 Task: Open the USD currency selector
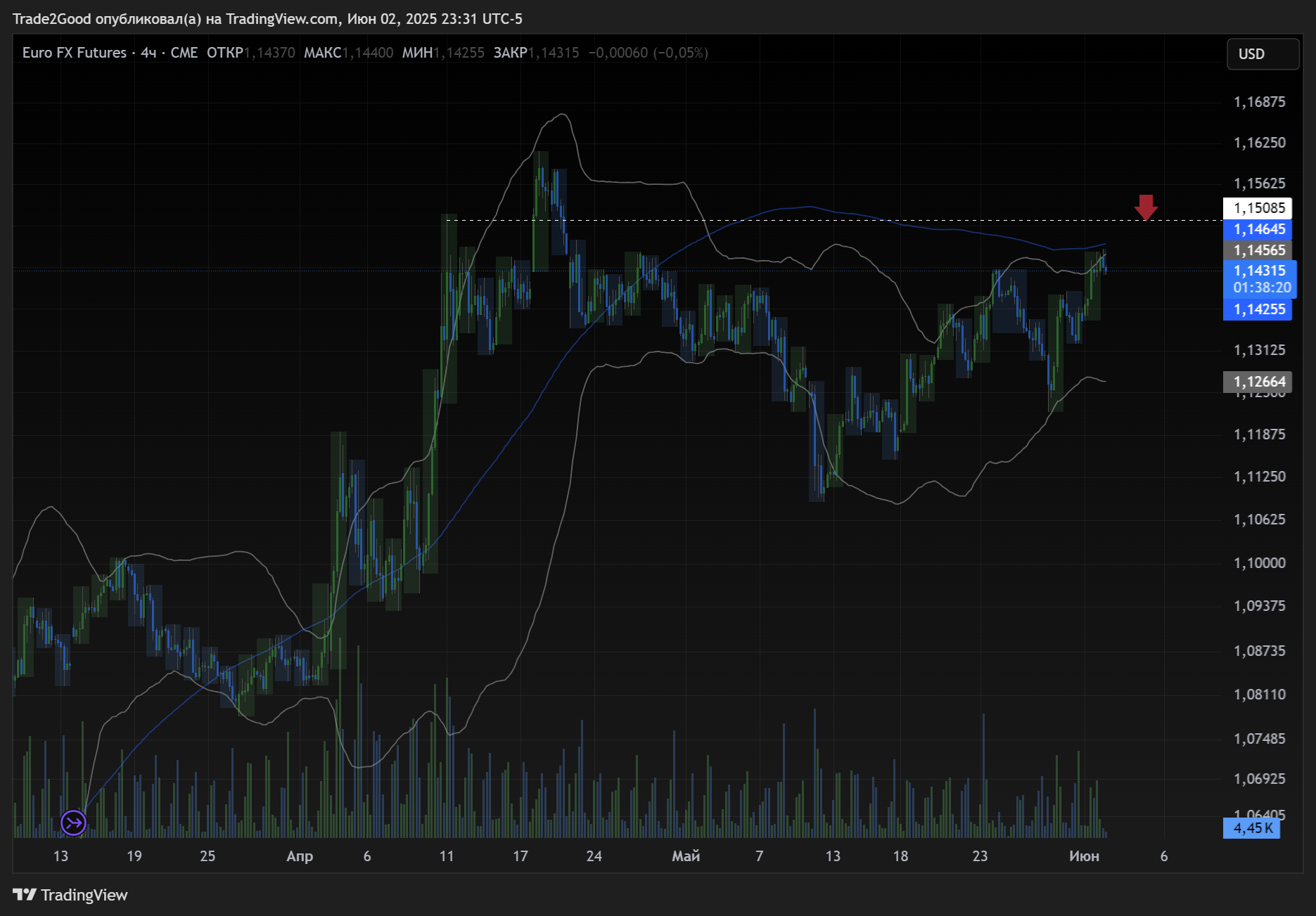(1263, 54)
